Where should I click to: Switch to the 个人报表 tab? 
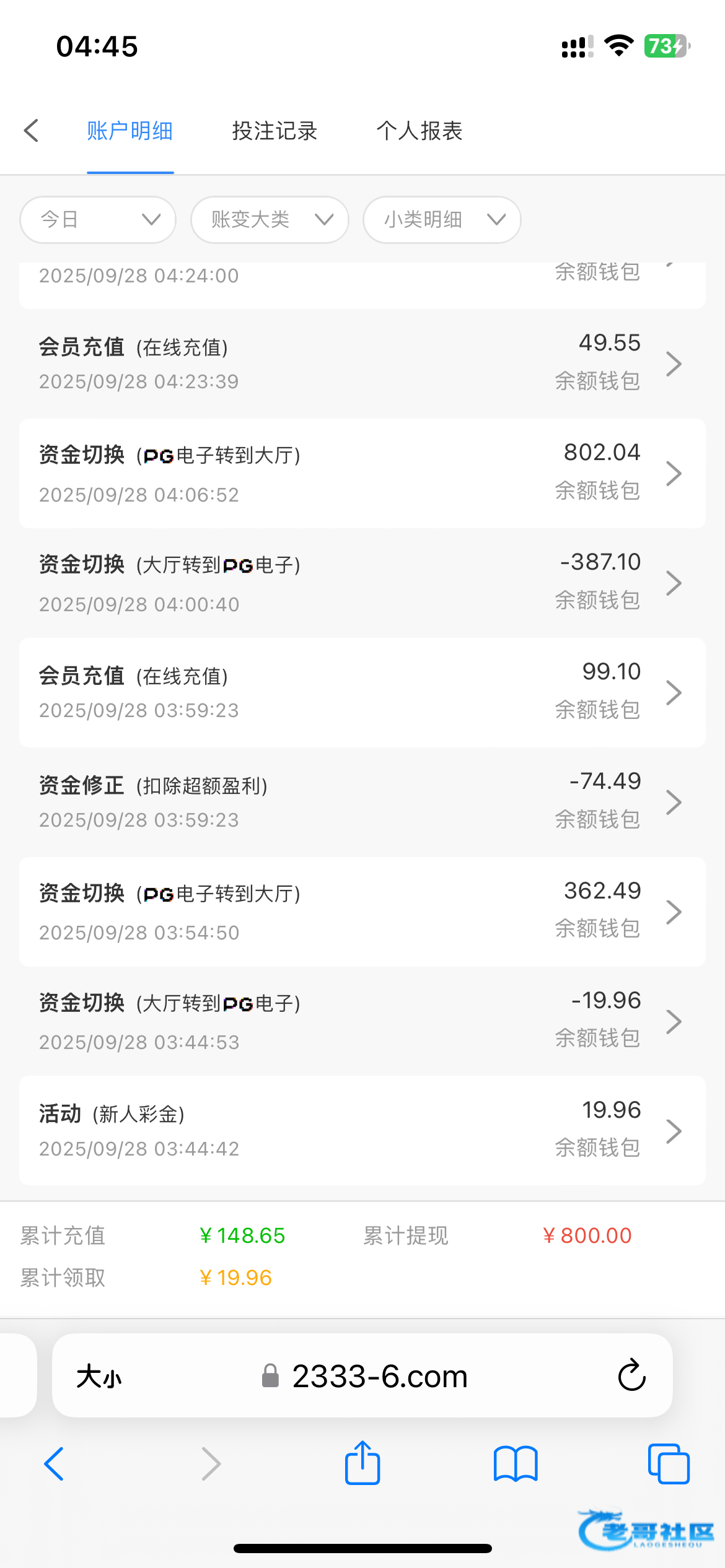[420, 131]
